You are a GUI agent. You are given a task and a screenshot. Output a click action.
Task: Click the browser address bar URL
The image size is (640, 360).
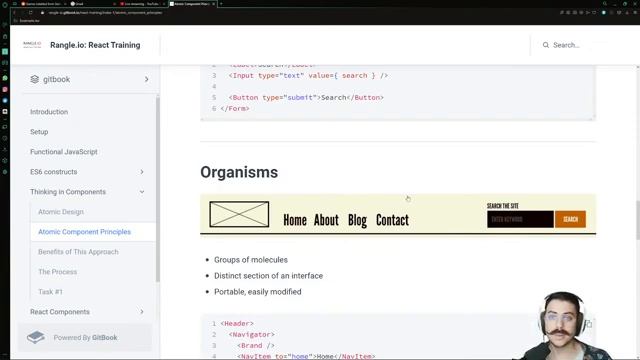tap(105, 13)
